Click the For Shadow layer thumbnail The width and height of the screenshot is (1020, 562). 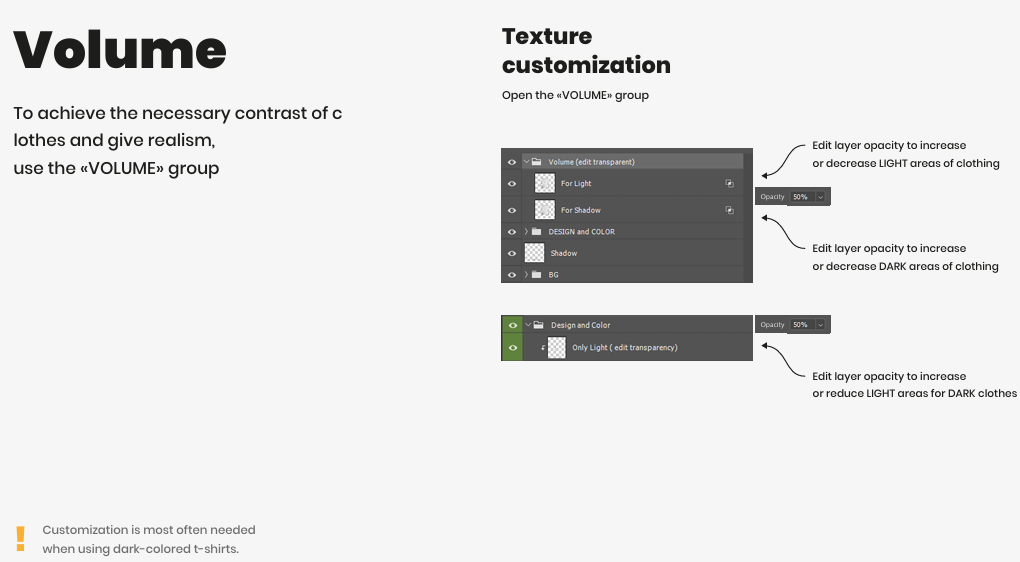[x=544, y=209]
